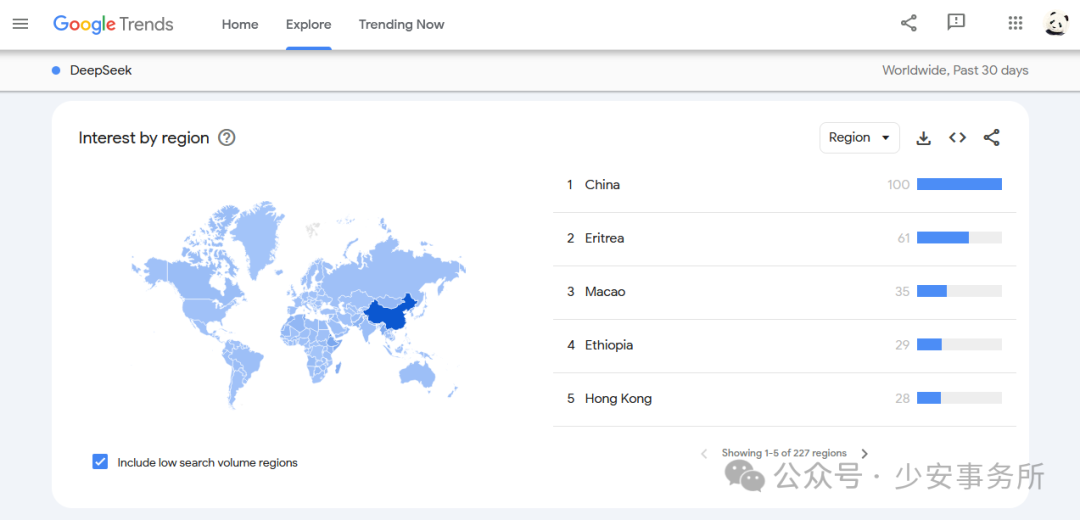1080x520 pixels.
Task: Open the Eritrea region entry
Action: (604, 238)
